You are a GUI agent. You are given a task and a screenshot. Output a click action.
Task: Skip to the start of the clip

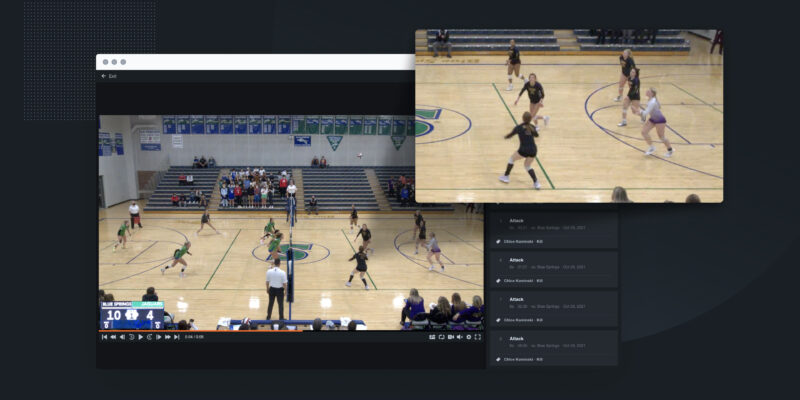(x=104, y=337)
